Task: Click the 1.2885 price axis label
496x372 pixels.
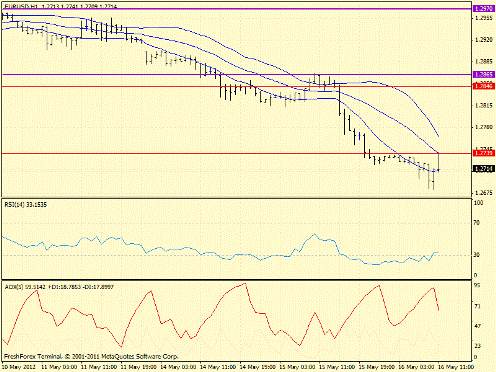Action: [x=484, y=62]
